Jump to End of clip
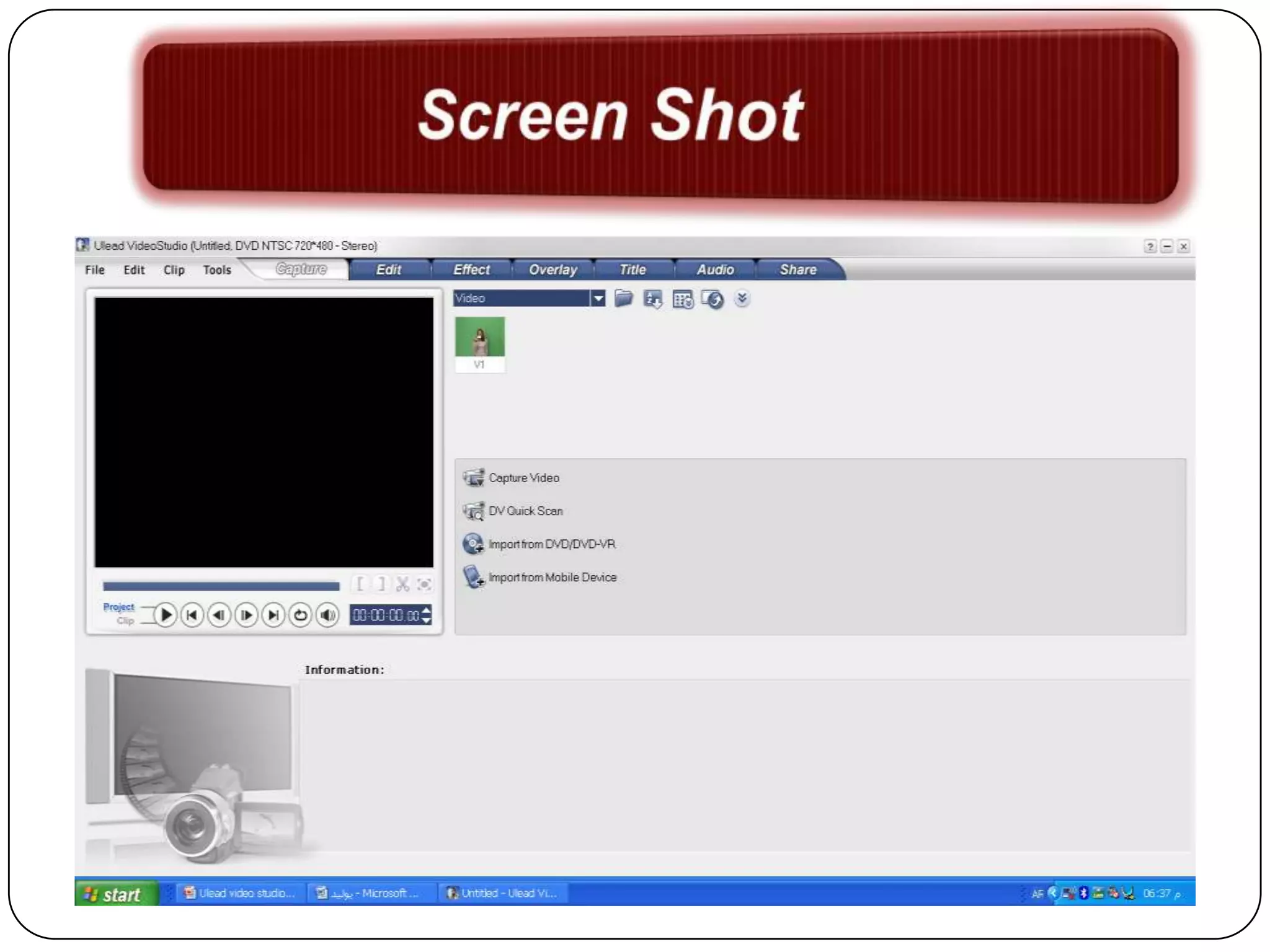 273,615
